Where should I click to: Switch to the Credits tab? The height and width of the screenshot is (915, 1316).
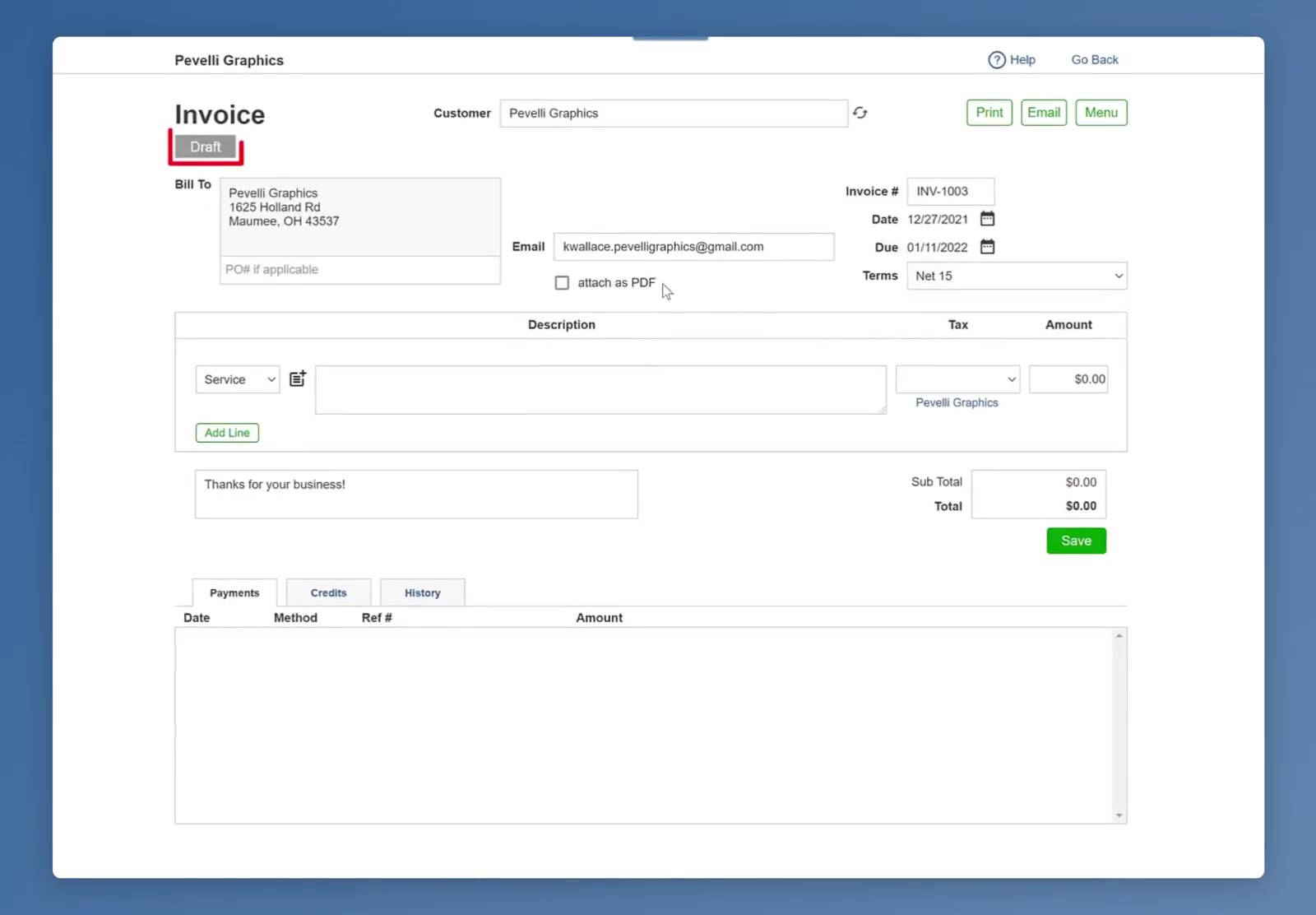(328, 592)
